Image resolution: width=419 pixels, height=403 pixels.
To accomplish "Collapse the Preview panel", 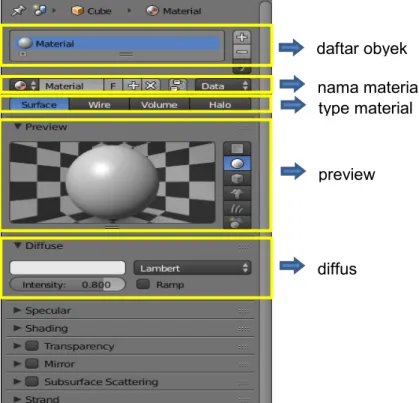I will tap(18, 126).
